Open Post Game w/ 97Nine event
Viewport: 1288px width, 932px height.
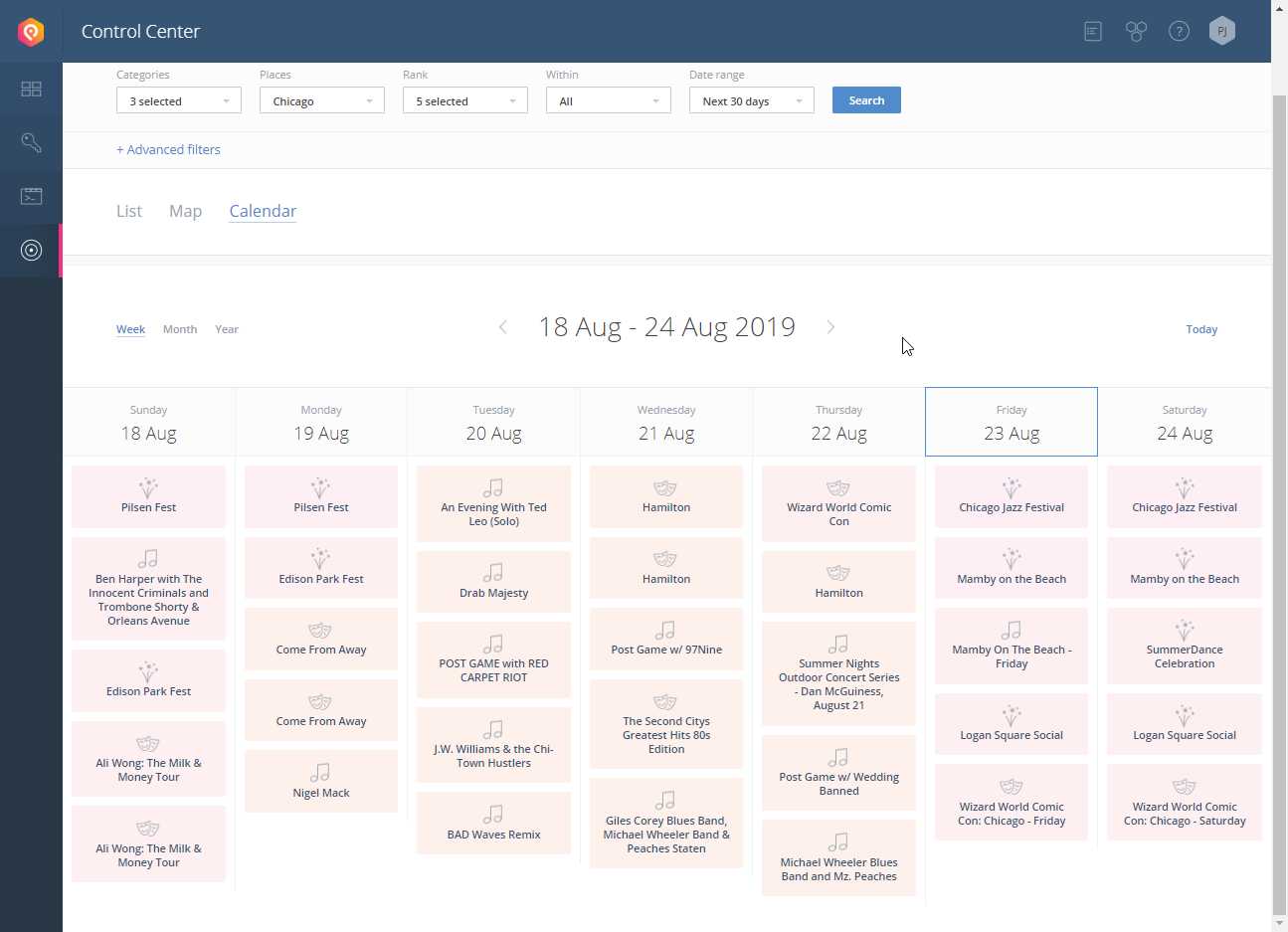click(x=666, y=639)
